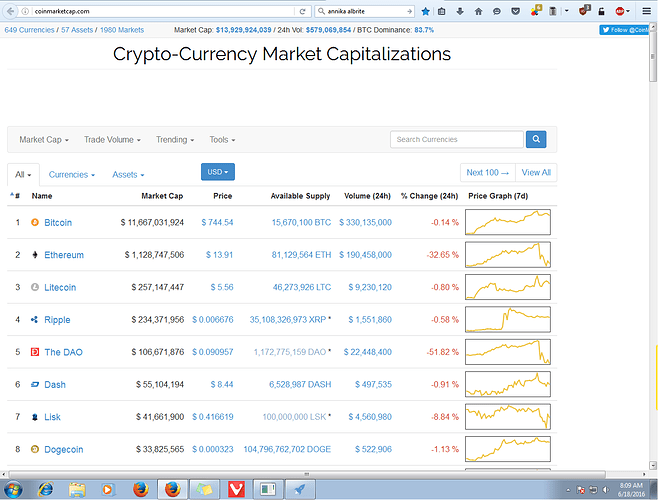Go to Next 100 currencies
658x500 pixels.
[488, 173]
